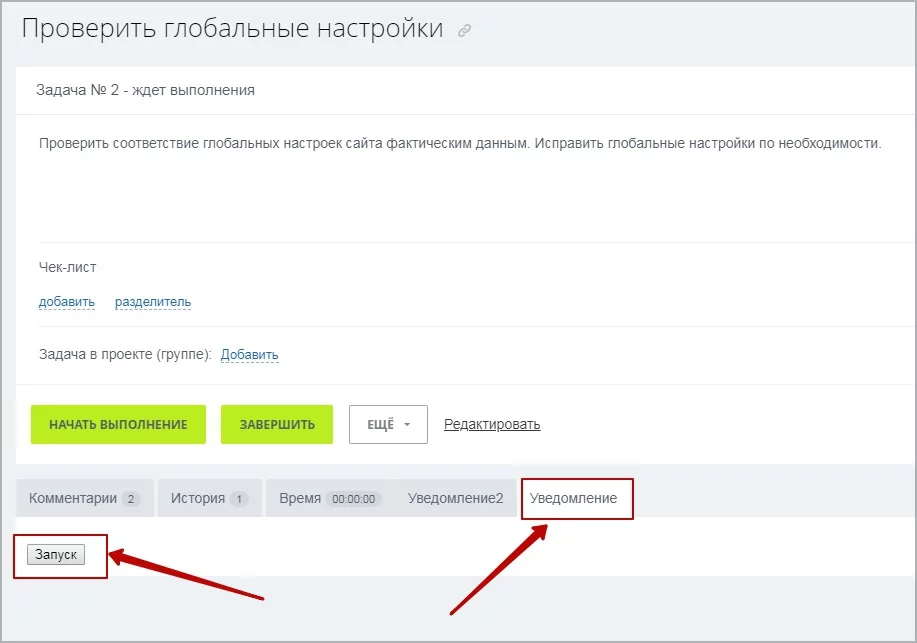This screenshot has width=917, height=643.
Task: Click добавить under Чек-лист
Action: point(67,302)
